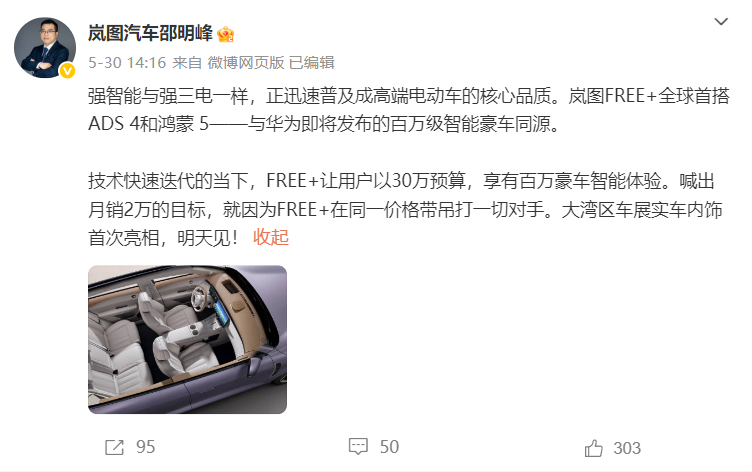Like the post with thumbs-up icon
Screen dimensions: 752x472
(x=593, y=448)
